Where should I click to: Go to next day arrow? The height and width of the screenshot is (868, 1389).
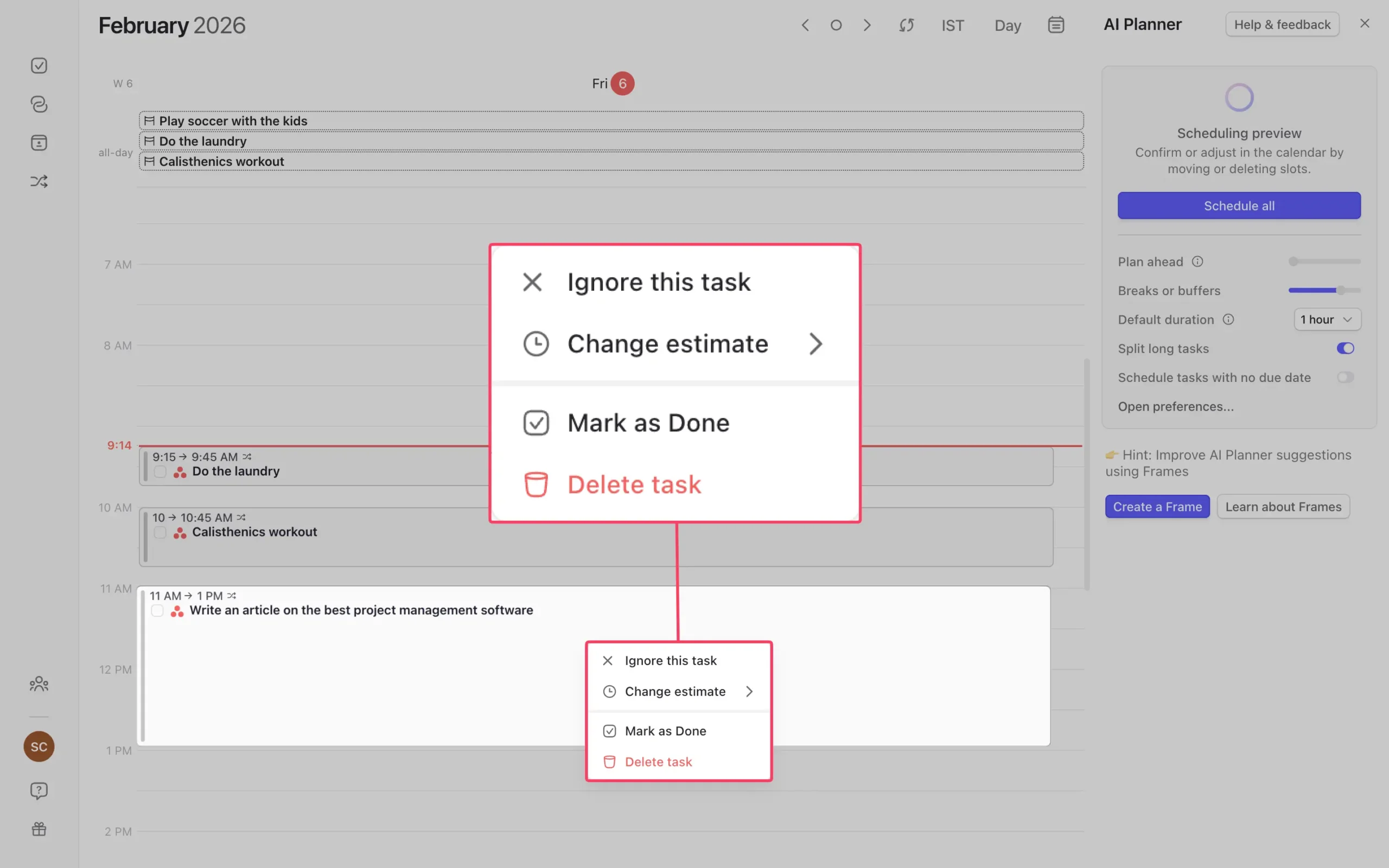point(866,25)
